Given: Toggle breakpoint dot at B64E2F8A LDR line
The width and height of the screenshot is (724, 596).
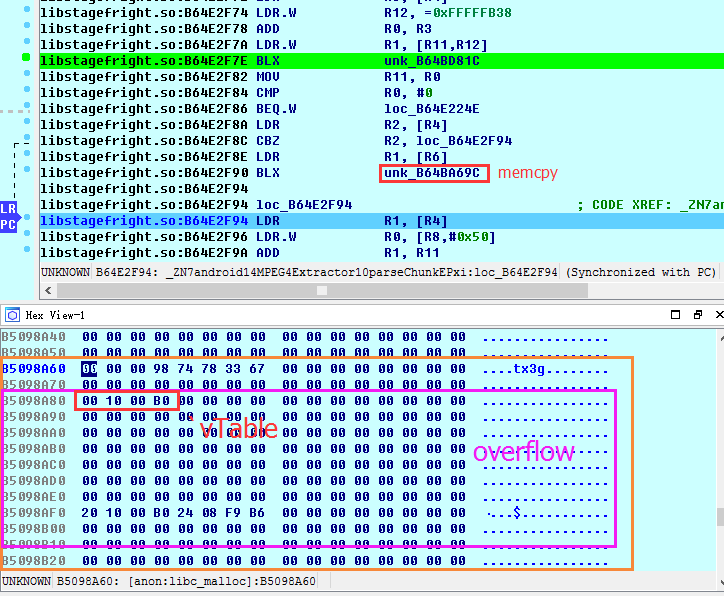Looking at the screenshot, I should pos(27,121).
